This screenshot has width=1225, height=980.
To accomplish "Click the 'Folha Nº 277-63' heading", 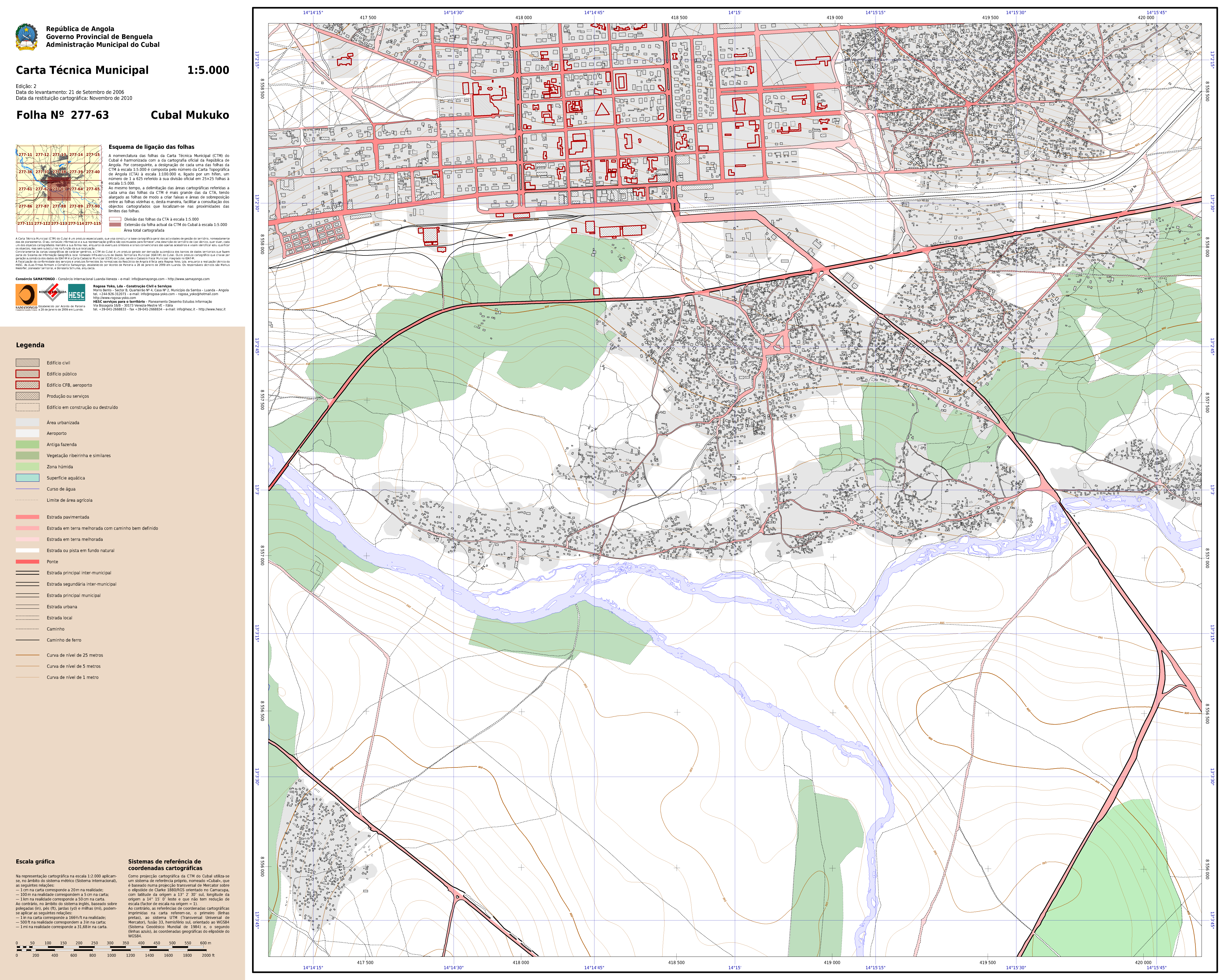I will [62, 115].
